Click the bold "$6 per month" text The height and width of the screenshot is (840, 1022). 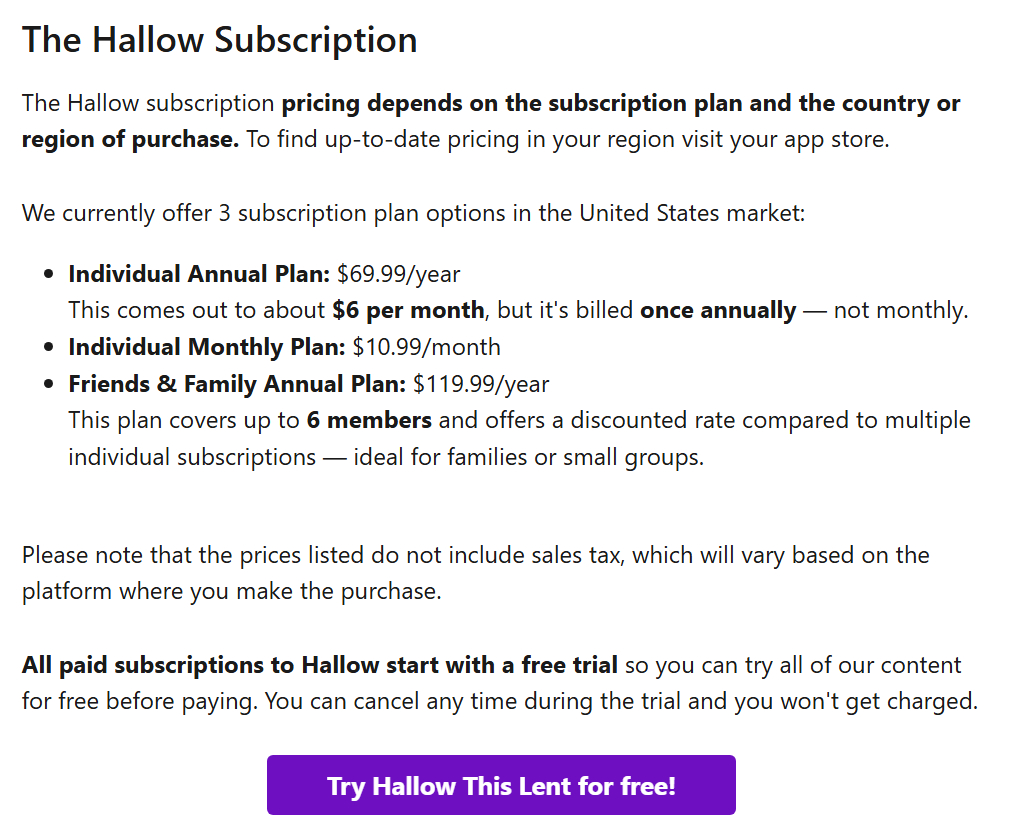[x=408, y=310]
